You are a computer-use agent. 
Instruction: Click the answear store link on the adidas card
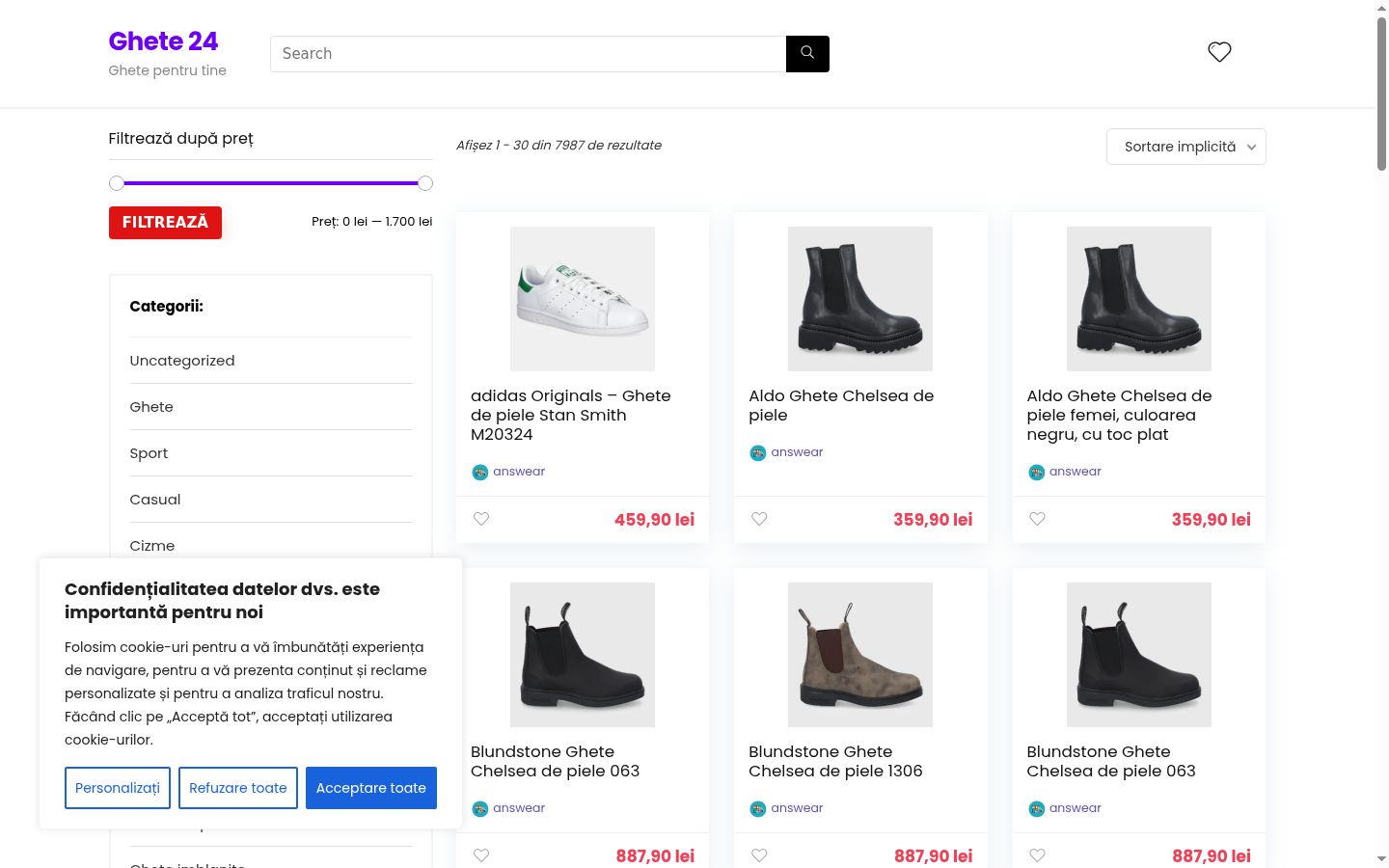click(519, 472)
